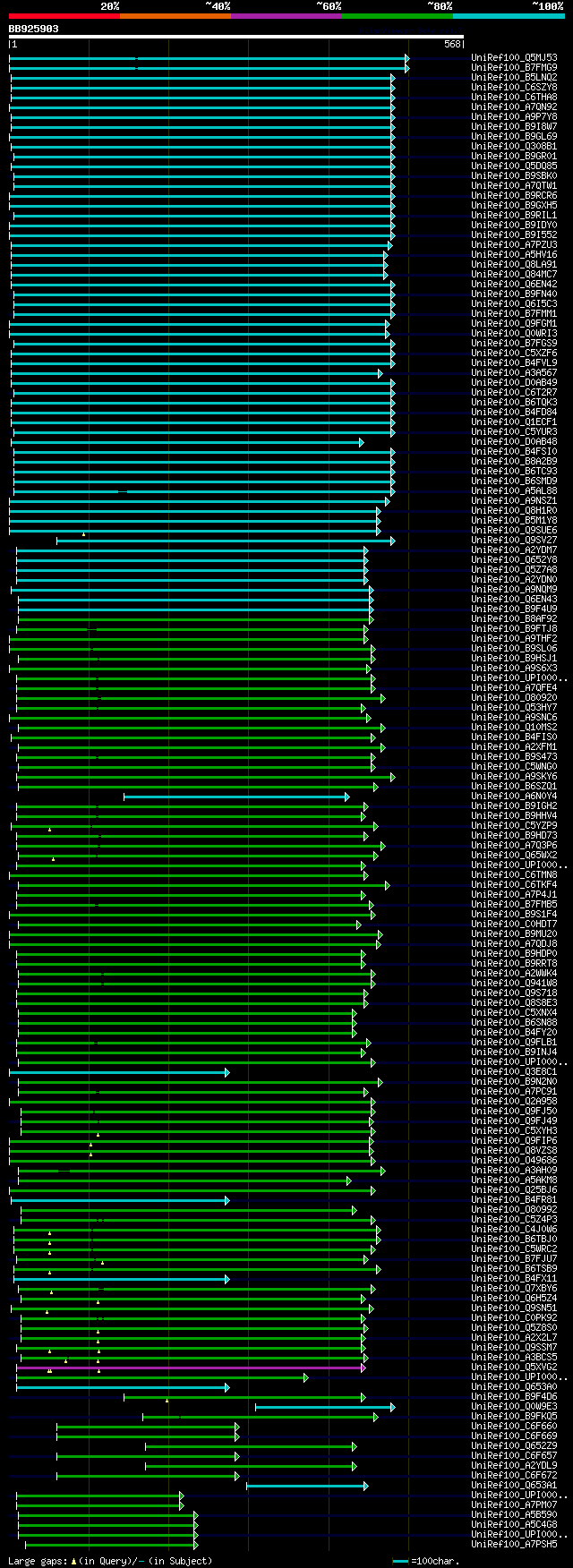The height and width of the screenshot is (1568, 573).
Task: Select the UniRef100_Q9SN51 label
Action: pyautogui.click(x=514, y=1308)
